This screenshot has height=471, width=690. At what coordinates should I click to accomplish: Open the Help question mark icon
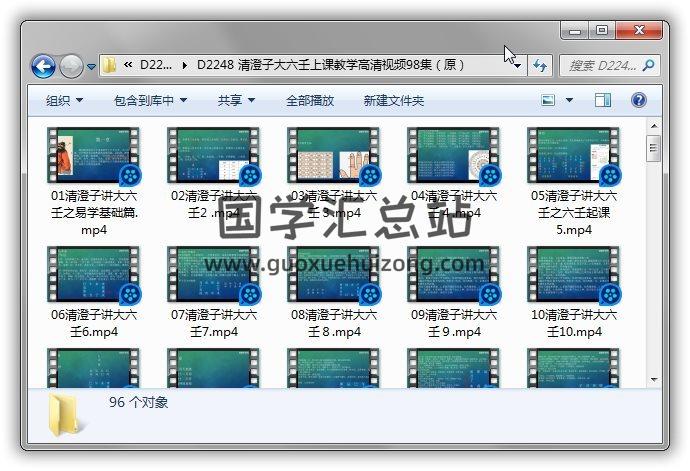click(638, 100)
